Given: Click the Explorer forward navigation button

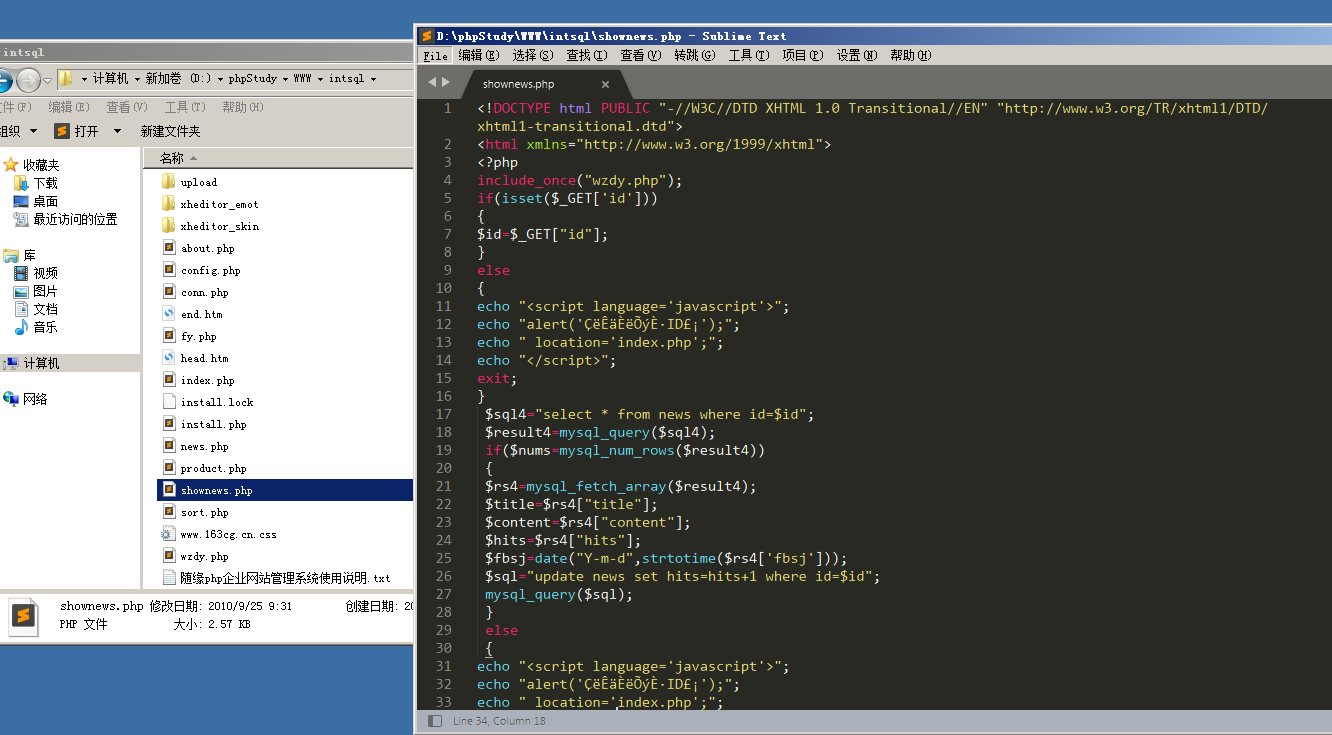Looking at the screenshot, I should (x=28, y=79).
